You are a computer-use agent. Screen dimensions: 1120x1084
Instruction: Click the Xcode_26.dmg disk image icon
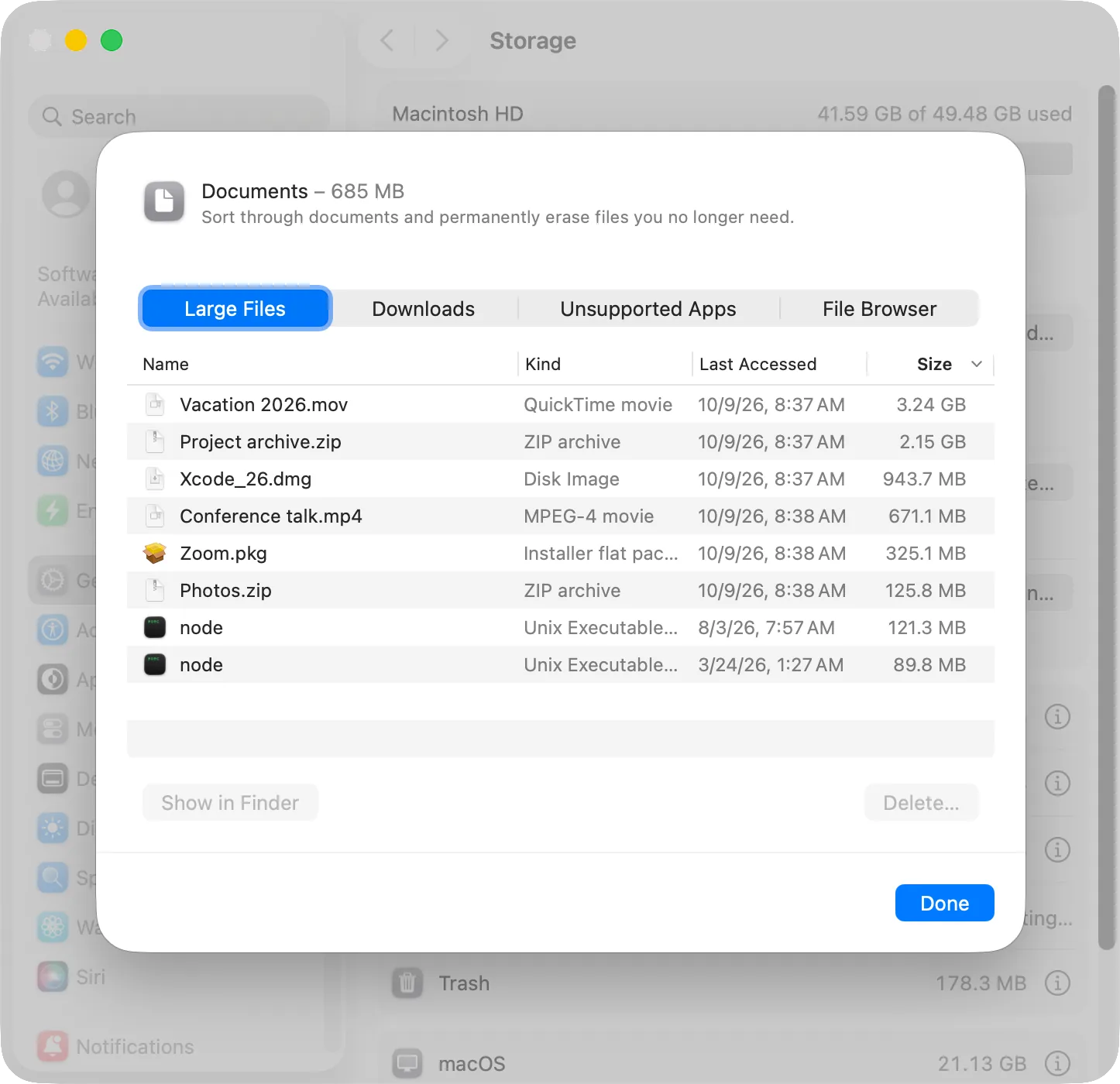(x=155, y=479)
